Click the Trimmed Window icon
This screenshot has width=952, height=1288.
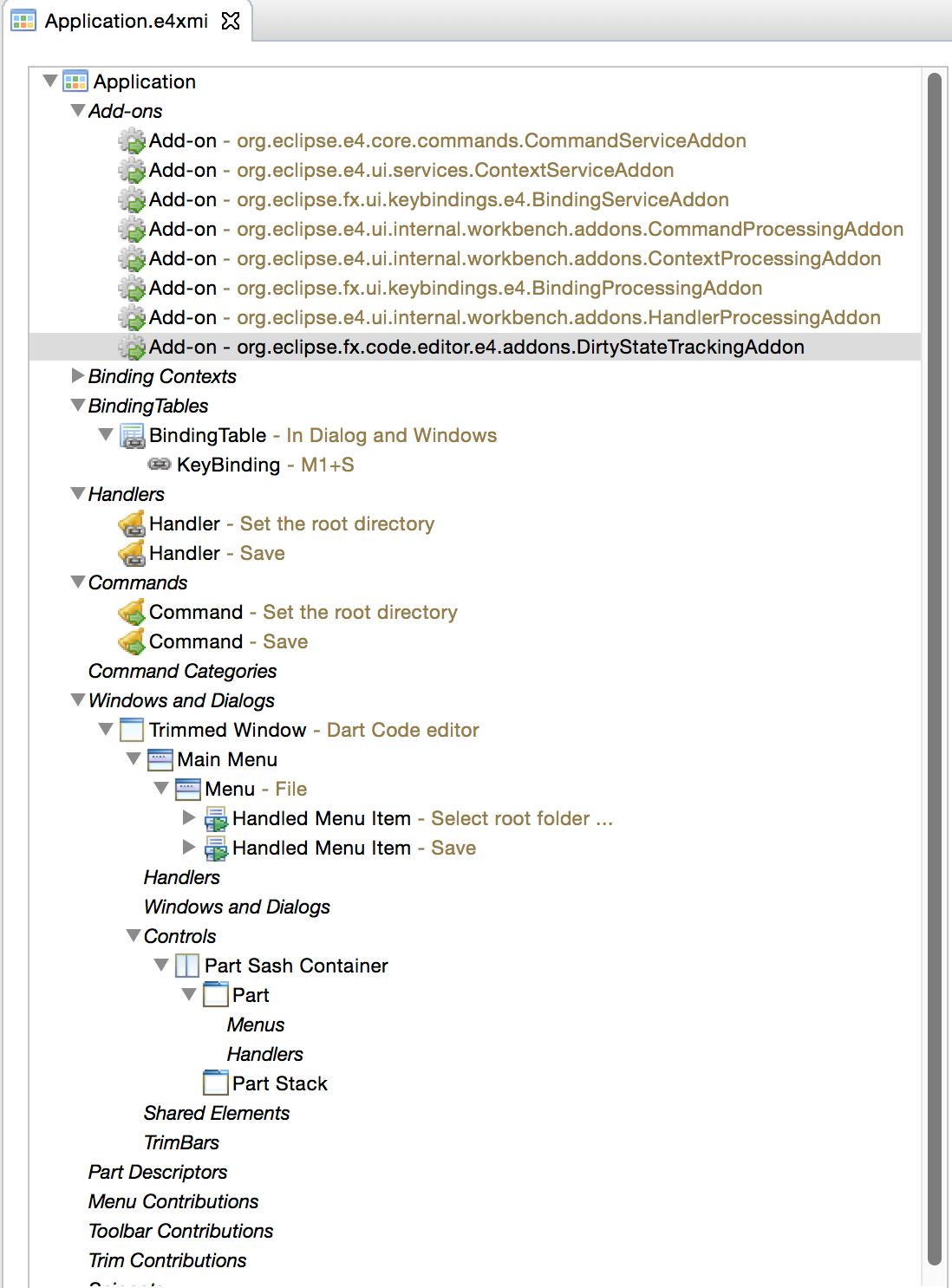[x=132, y=730]
